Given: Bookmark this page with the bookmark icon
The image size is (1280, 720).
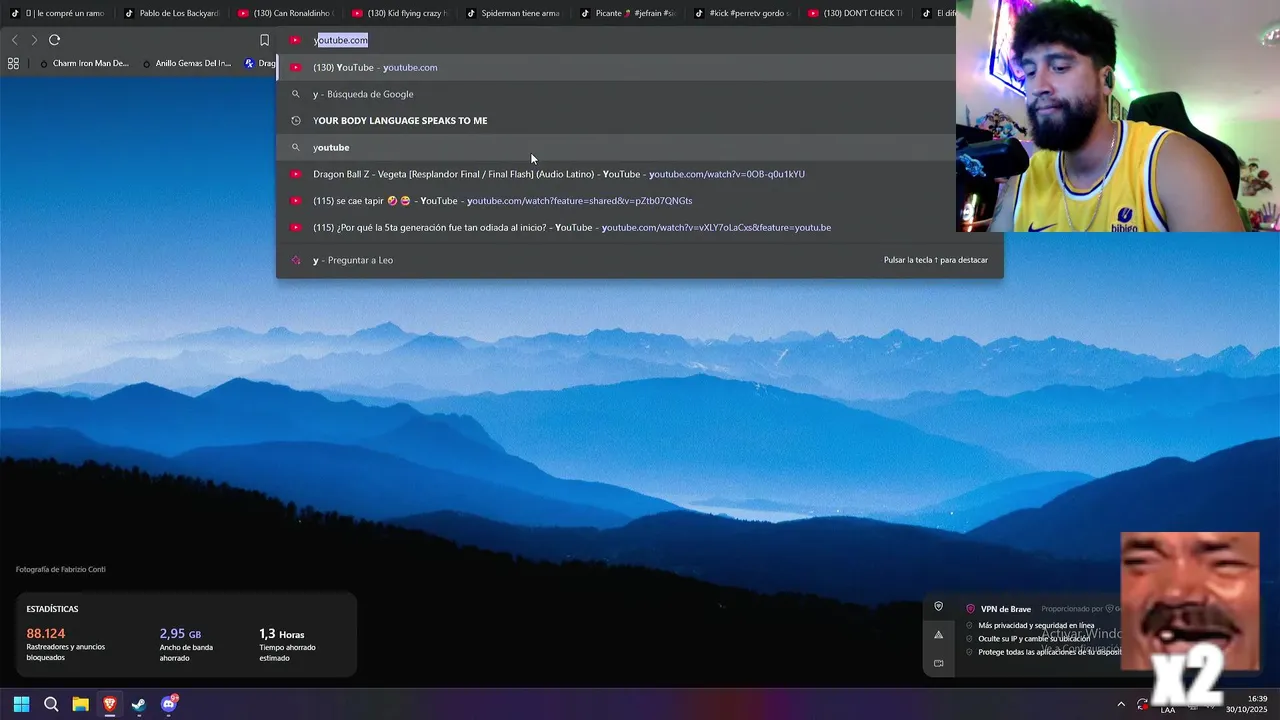Looking at the screenshot, I should [264, 40].
